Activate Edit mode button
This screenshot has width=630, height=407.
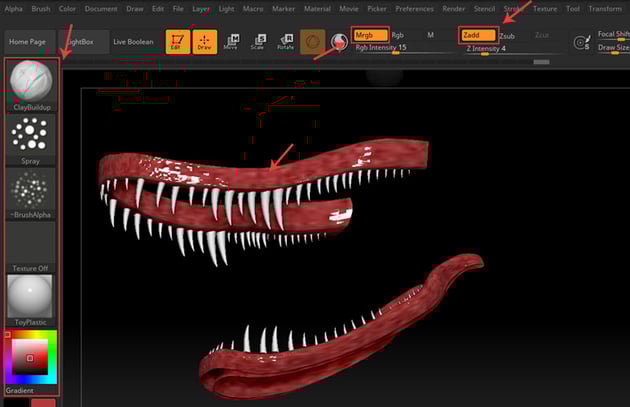click(177, 42)
